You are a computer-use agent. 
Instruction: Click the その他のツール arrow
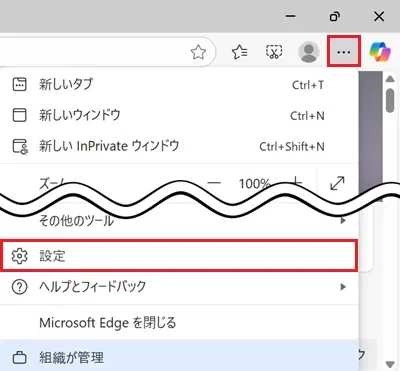pos(342,221)
